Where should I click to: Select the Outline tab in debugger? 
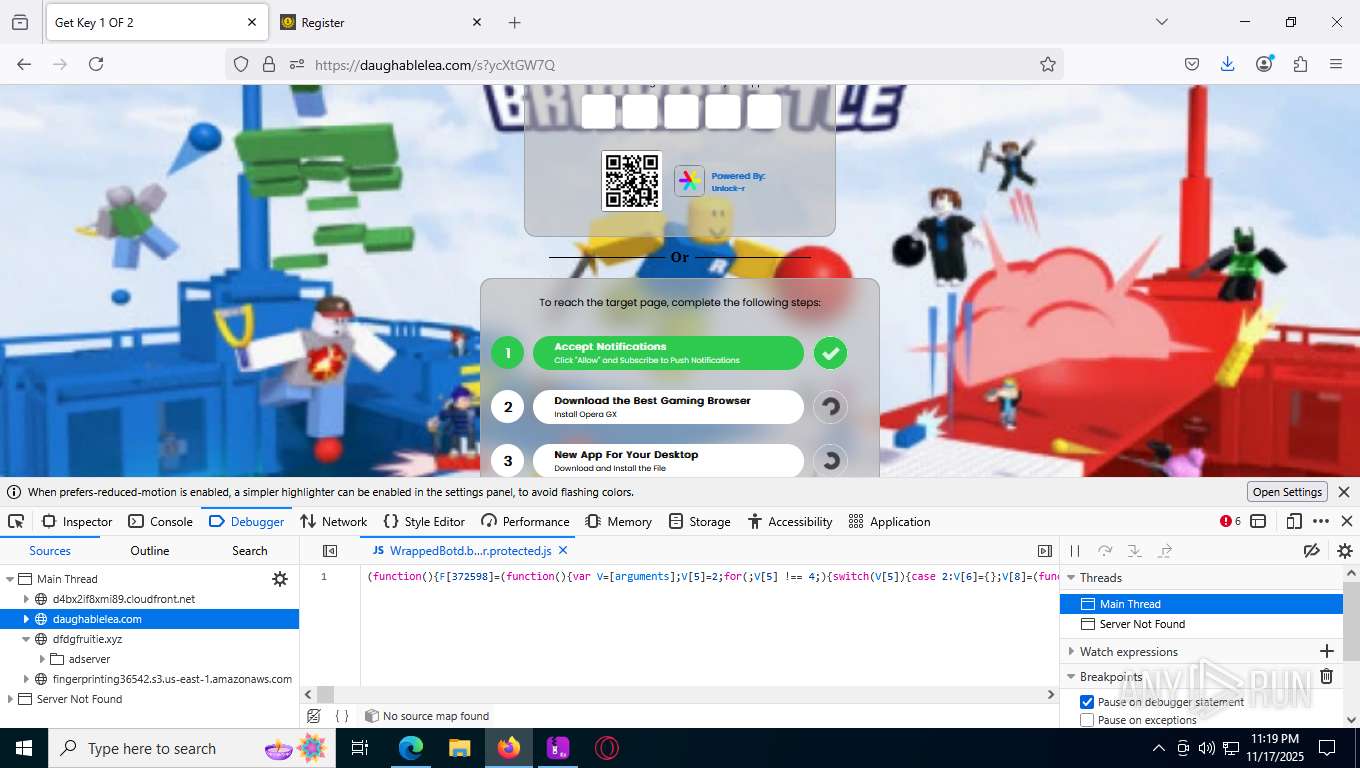150,550
